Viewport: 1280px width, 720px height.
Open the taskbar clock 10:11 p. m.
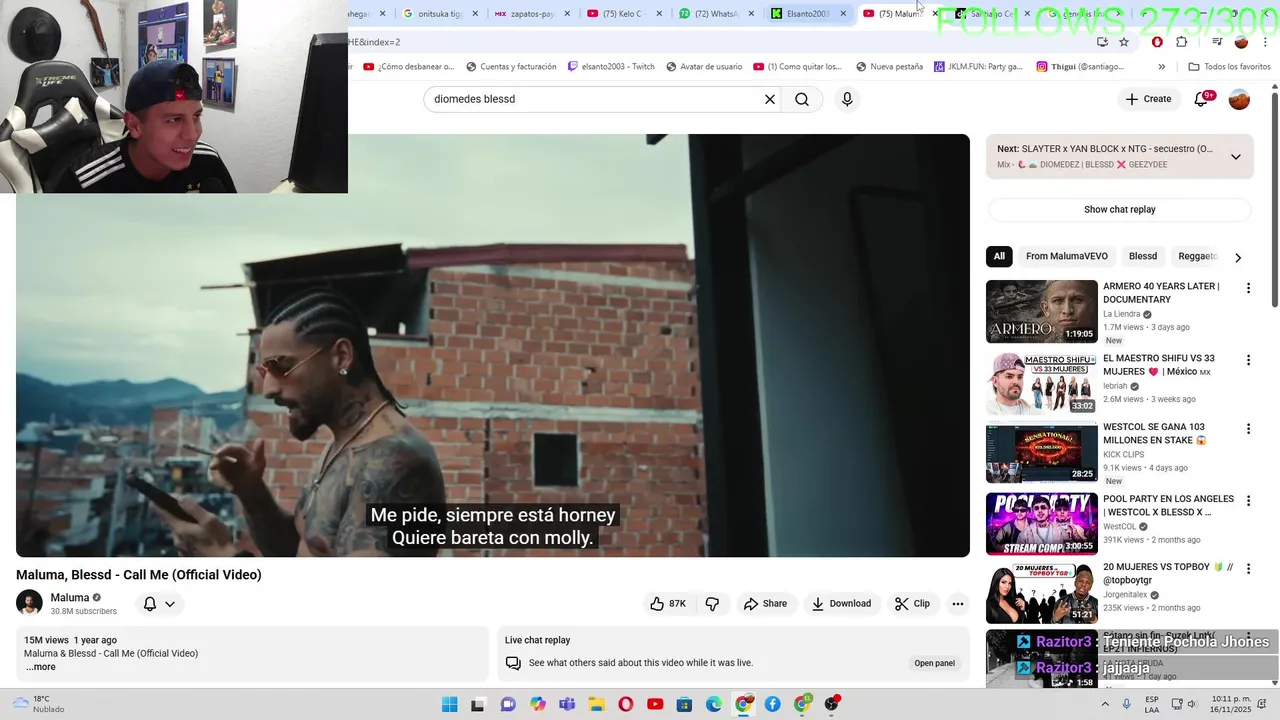(x=1232, y=704)
